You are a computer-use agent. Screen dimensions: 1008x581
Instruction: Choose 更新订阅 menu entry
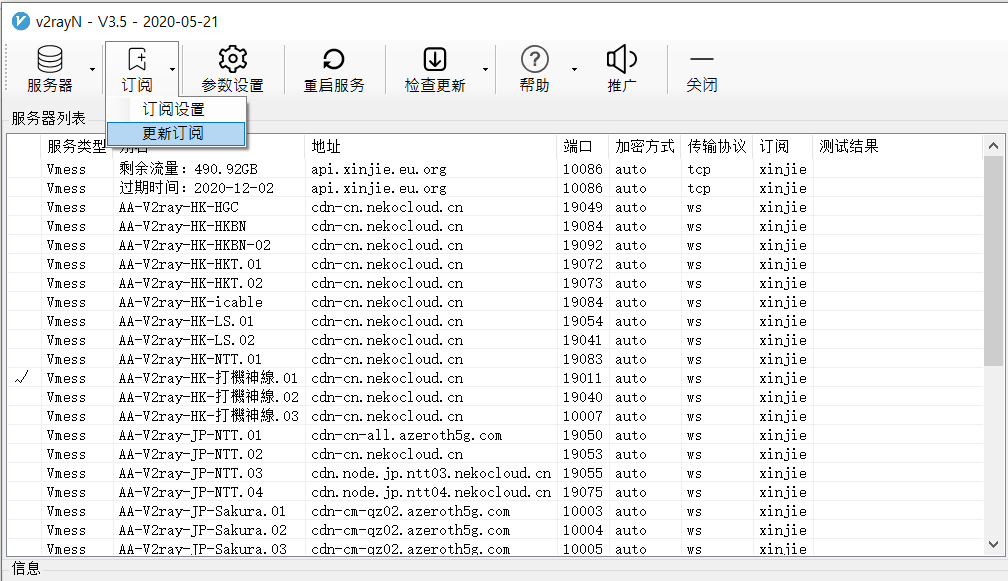[176, 133]
